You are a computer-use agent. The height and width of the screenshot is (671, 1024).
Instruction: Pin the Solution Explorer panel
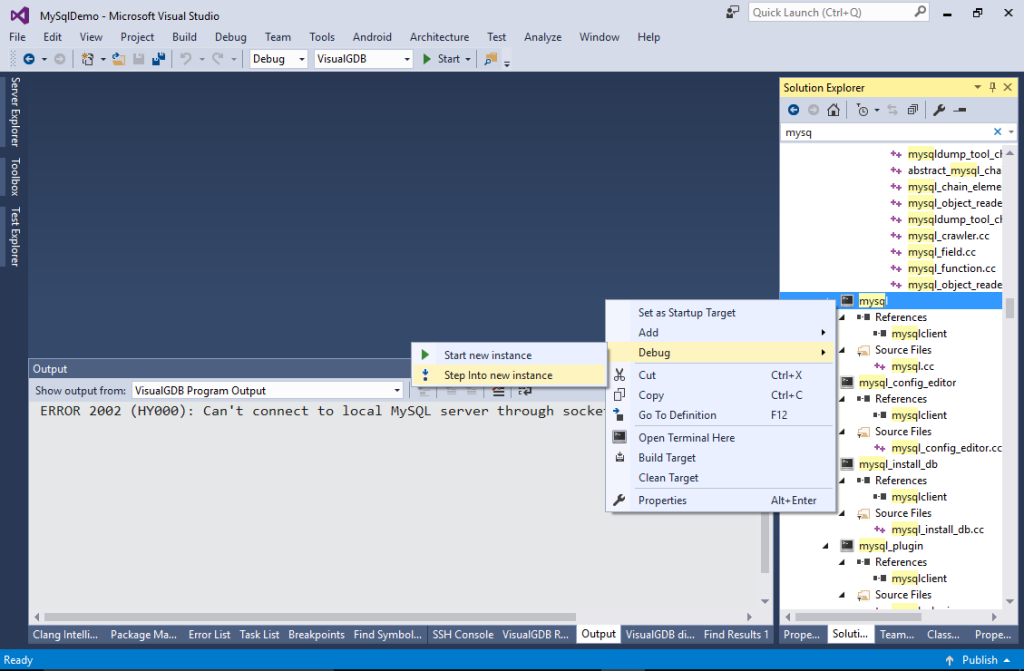(x=993, y=87)
